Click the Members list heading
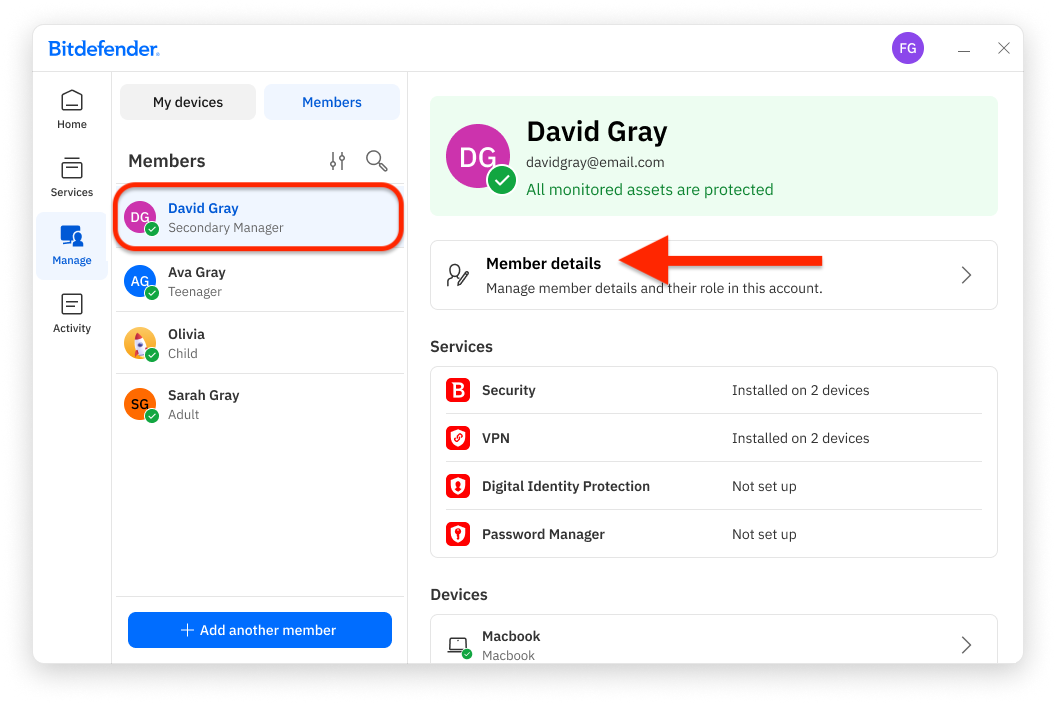 (x=166, y=161)
